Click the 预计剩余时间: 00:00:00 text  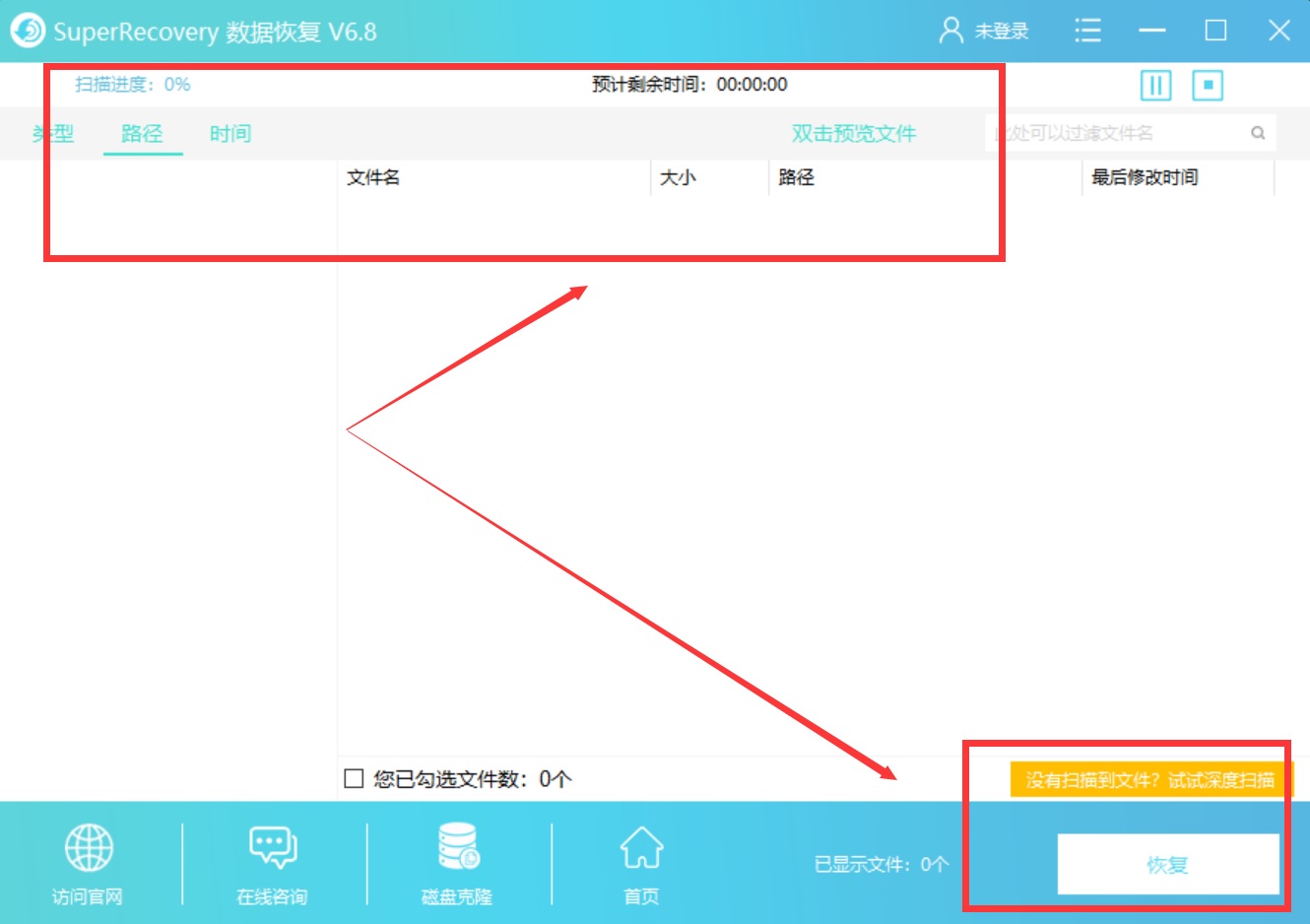pyautogui.click(x=689, y=85)
